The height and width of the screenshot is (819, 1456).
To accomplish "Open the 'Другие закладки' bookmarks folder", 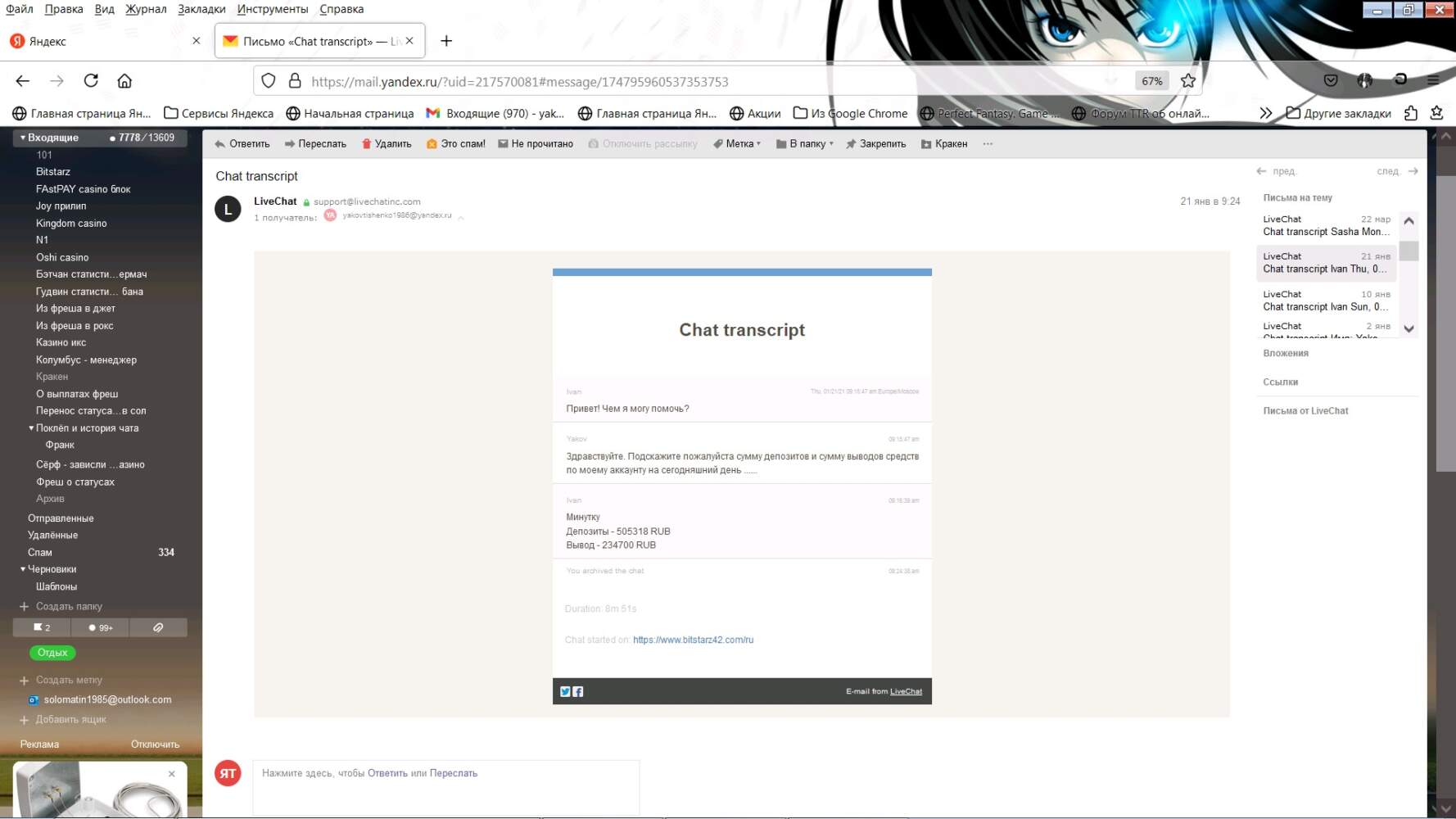I will click(1338, 114).
